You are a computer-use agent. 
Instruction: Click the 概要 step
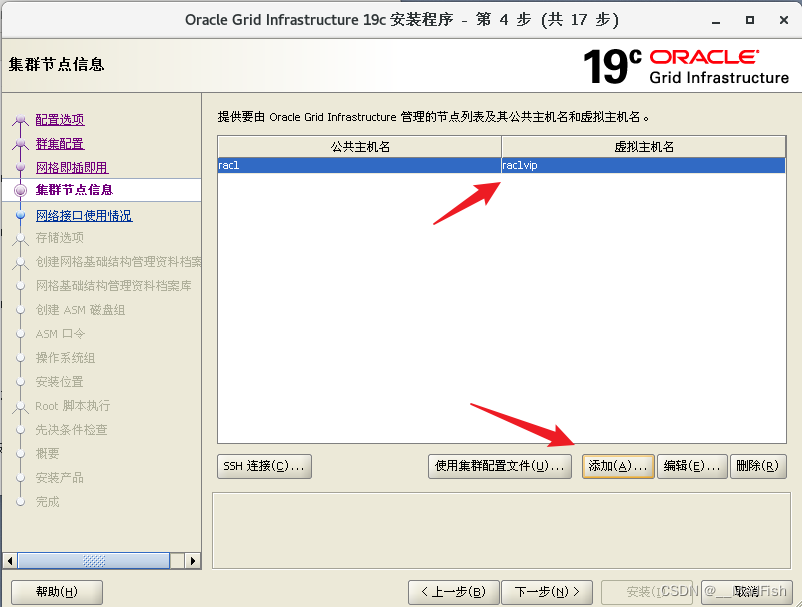[x=48, y=454]
